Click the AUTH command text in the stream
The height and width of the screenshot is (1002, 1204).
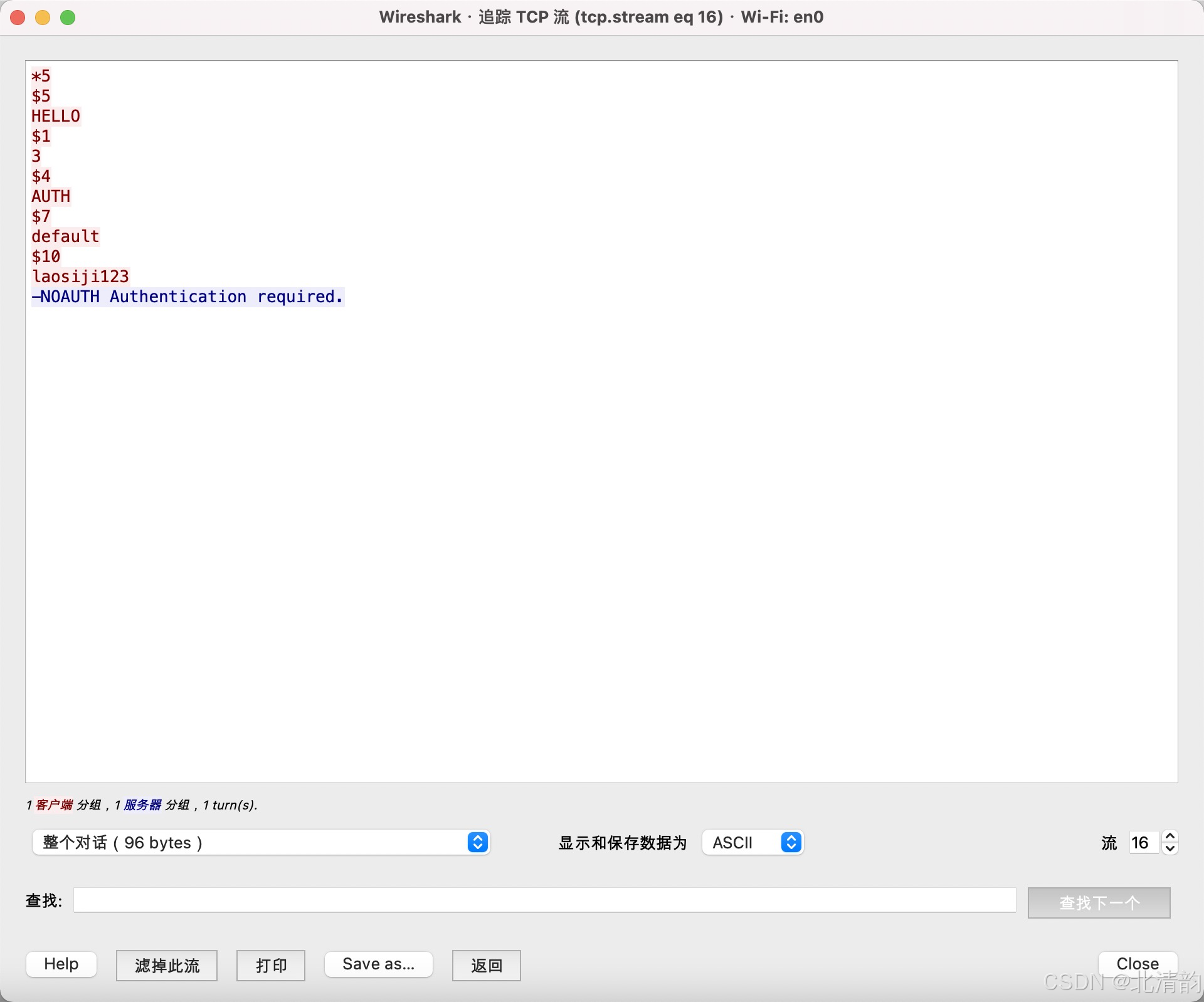50,196
